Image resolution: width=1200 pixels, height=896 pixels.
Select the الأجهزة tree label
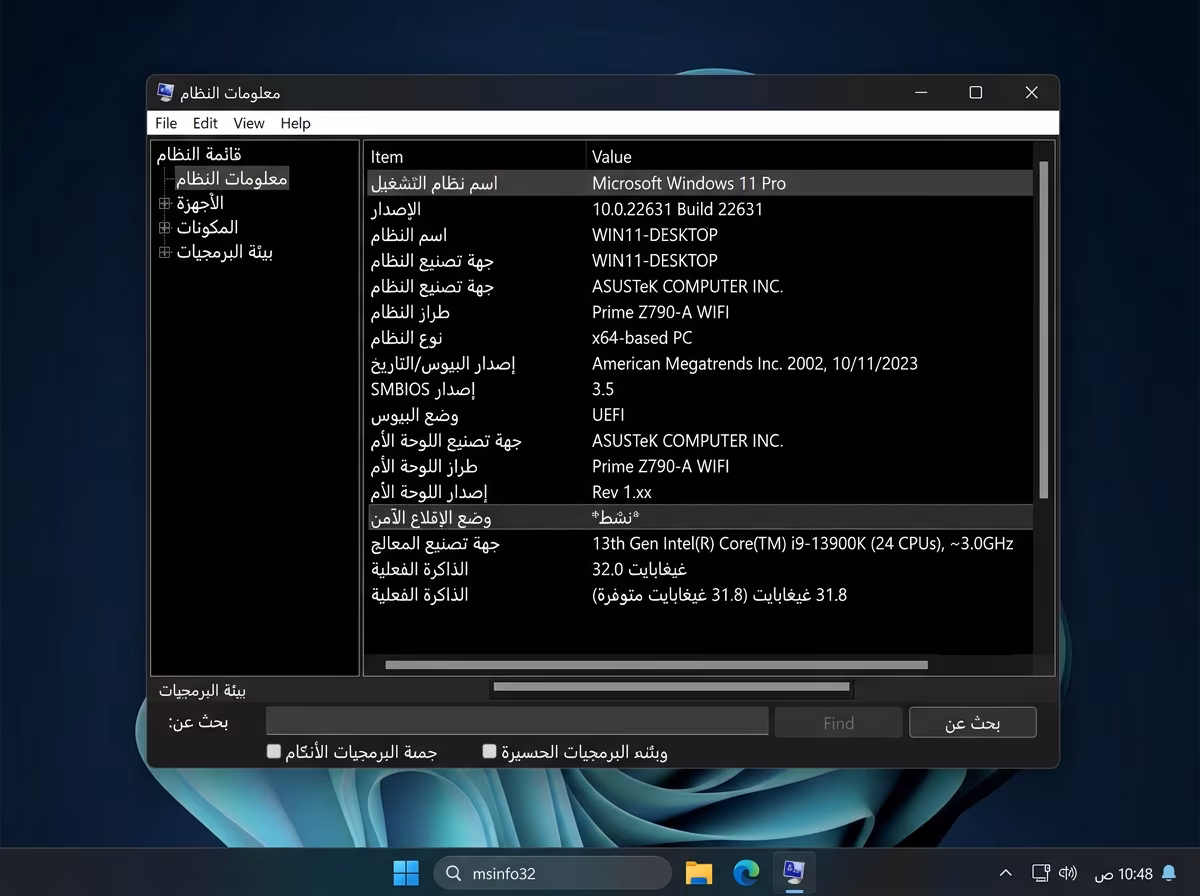point(200,203)
